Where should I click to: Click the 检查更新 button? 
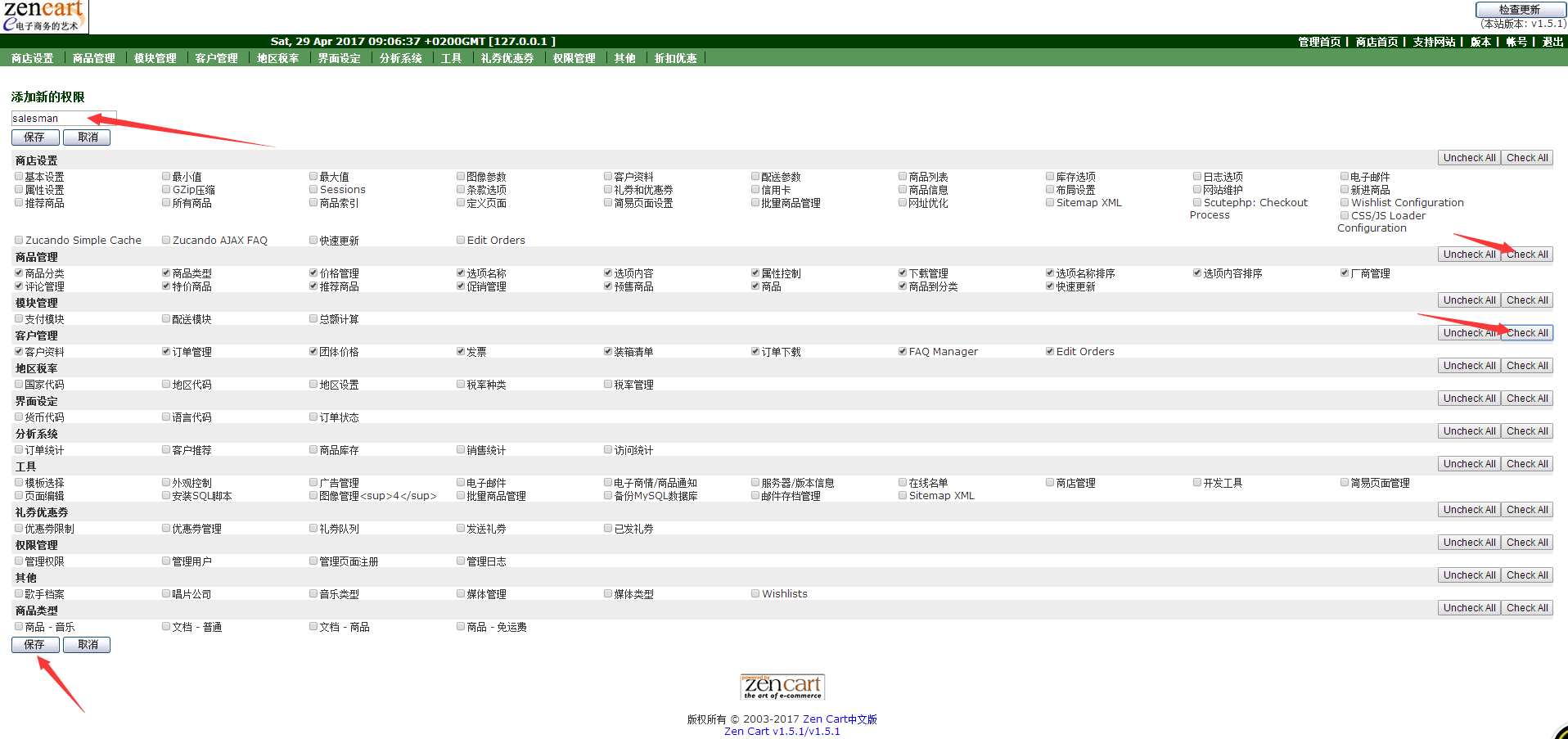tap(1519, 10)
